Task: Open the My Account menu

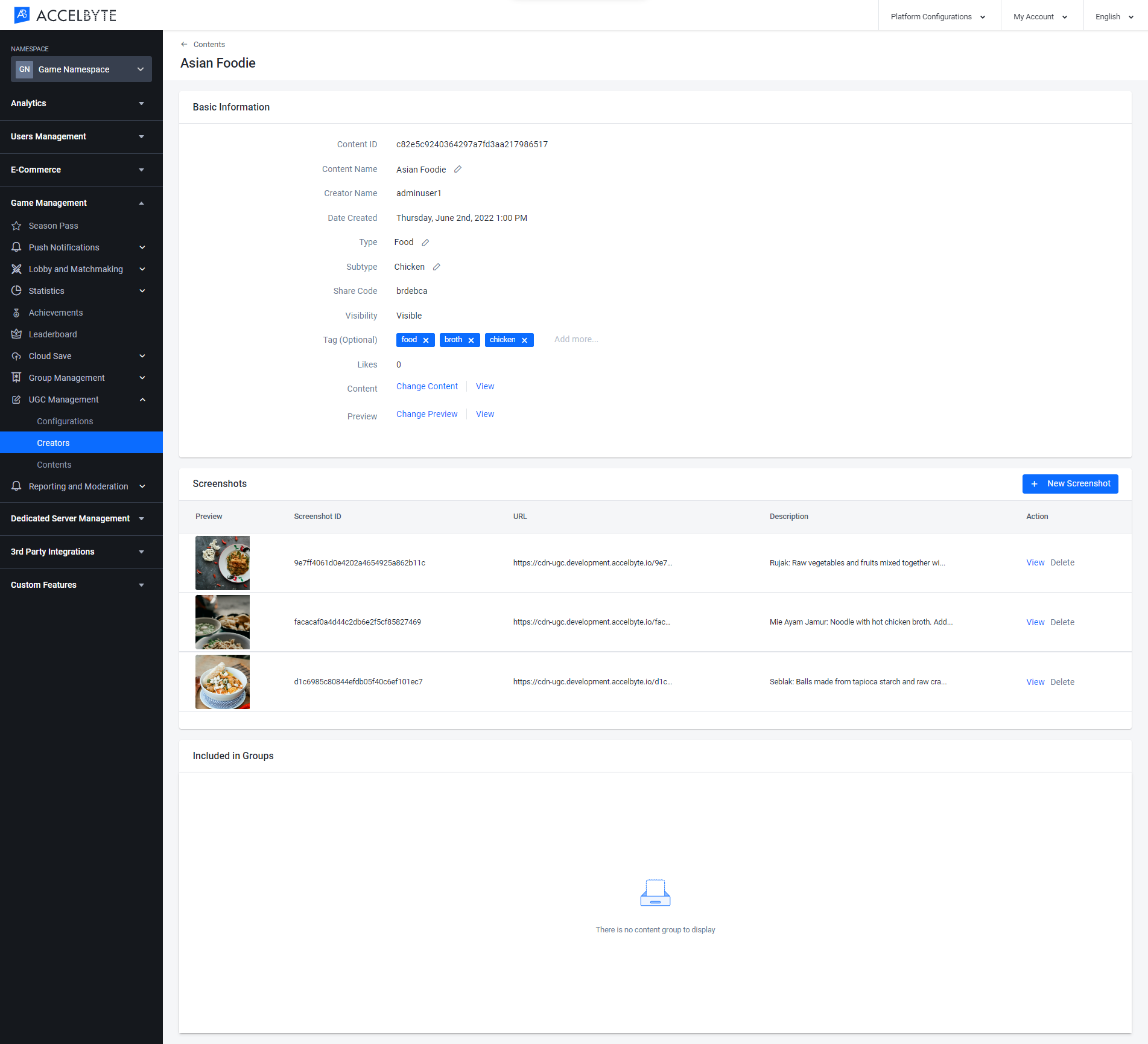Action: pos(1041,16)
